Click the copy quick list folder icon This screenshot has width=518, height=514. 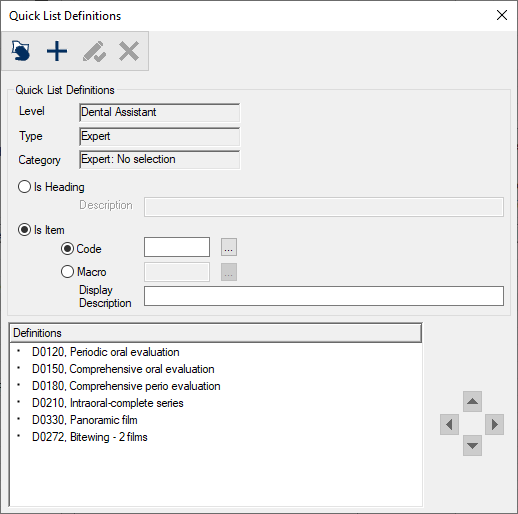pyautogui.click(x=21, y=51)
